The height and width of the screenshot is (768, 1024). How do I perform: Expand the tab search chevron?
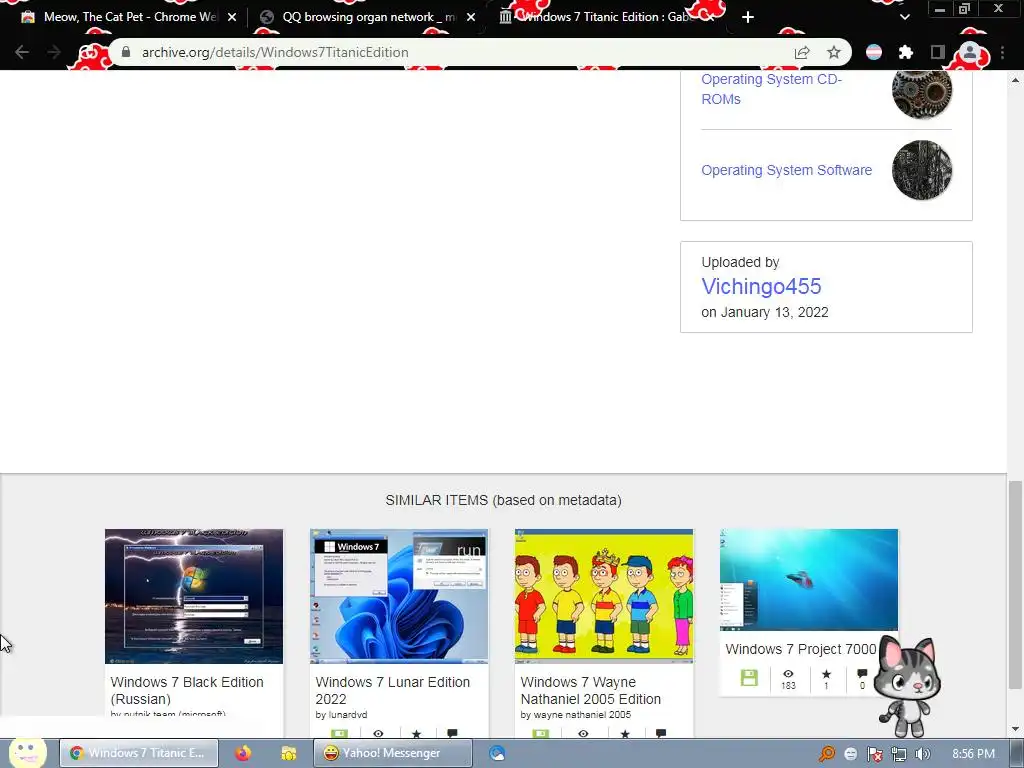pos(904,17)
